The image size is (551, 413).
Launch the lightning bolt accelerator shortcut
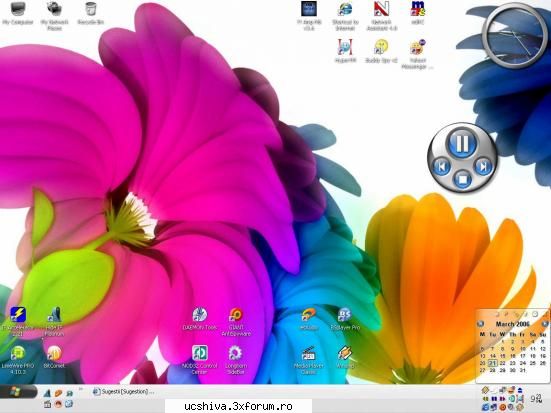18,321
